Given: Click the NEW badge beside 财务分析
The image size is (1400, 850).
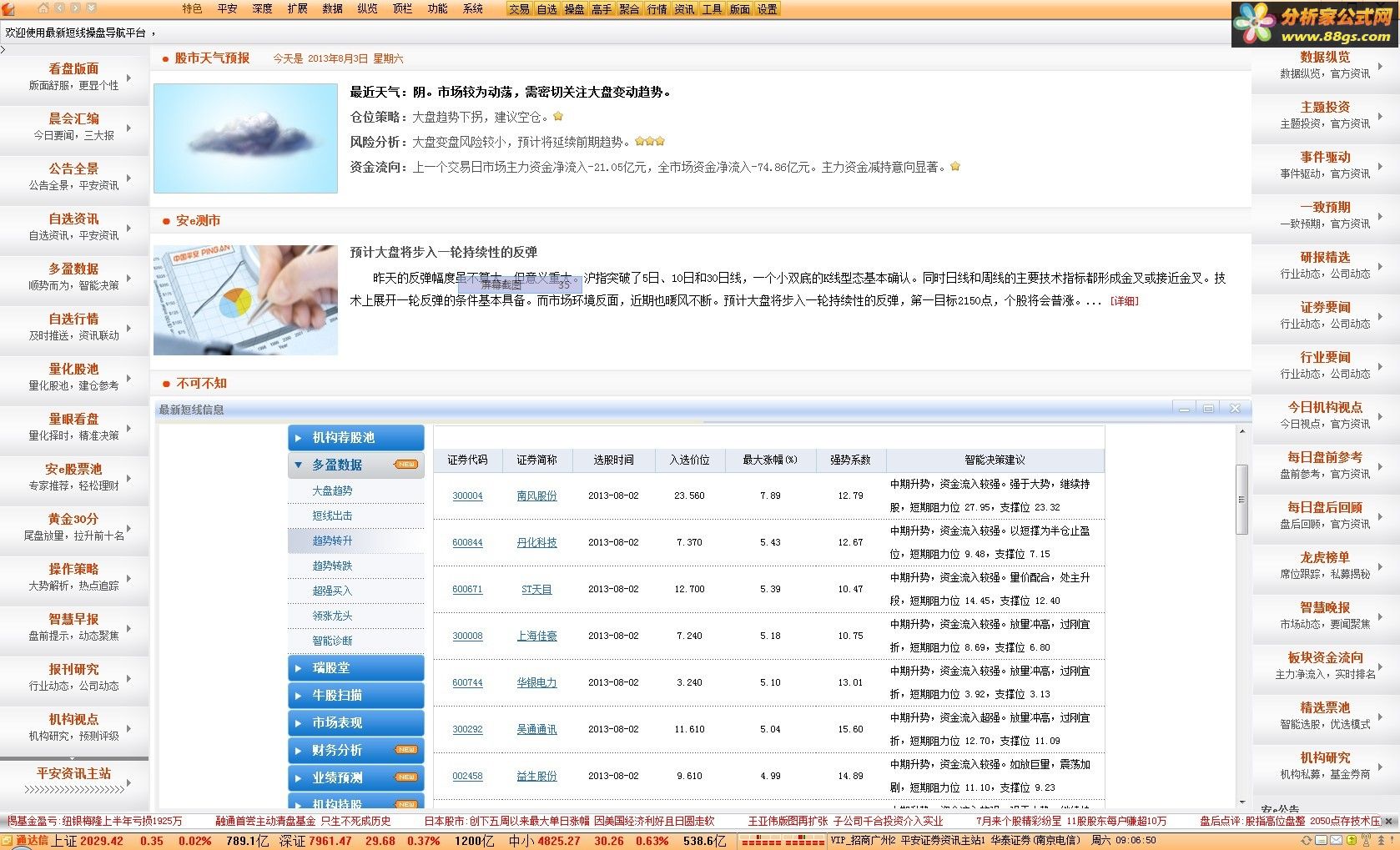Looking at the screenshot, I should (406, 750).
